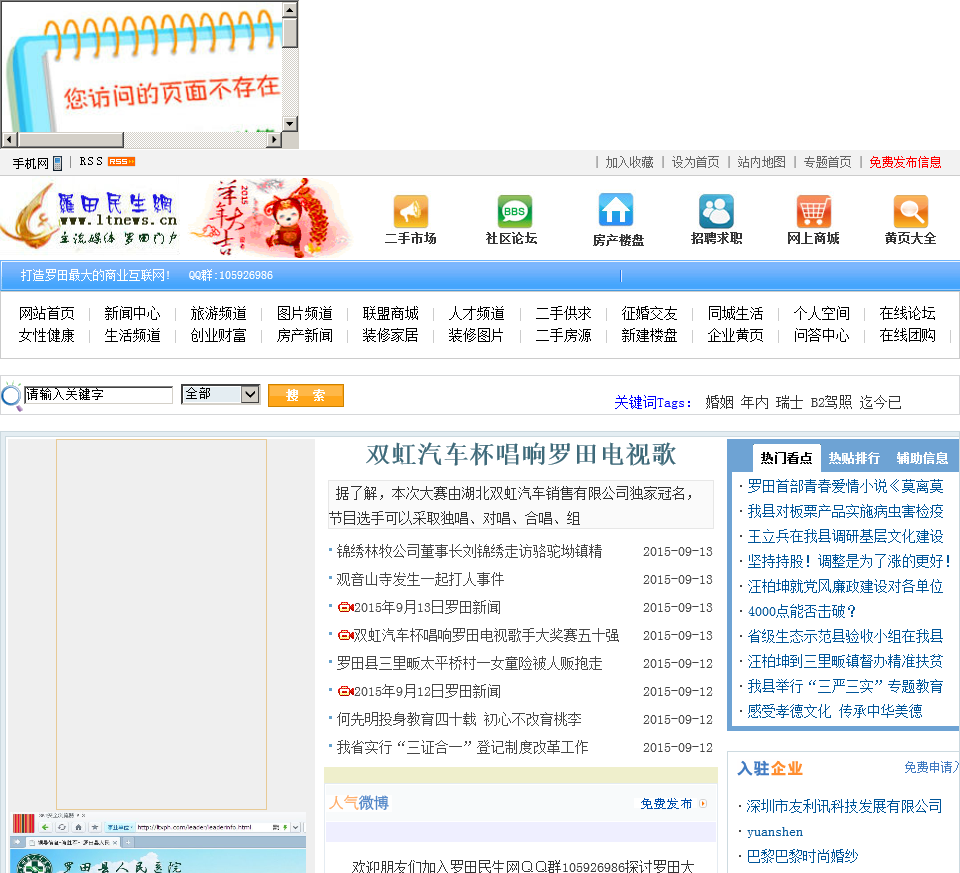Click the 双虹汽车杯唱响罗田电视歌 headline
Viewport: 960px width, 873px height.
click(520, 455)
